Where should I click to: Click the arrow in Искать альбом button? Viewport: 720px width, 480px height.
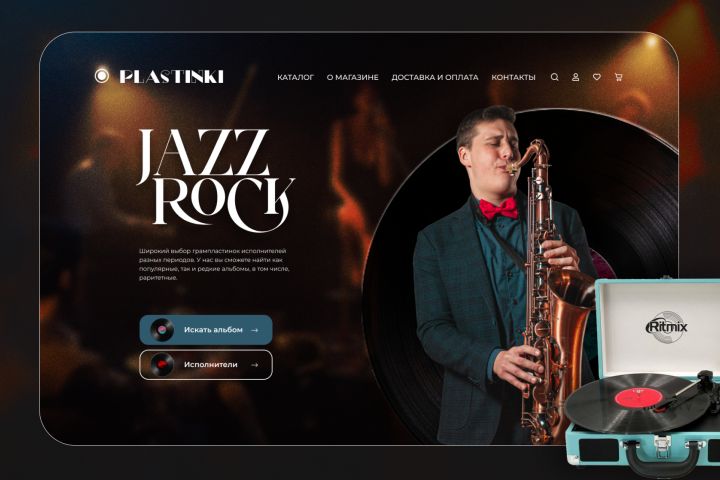(255, 330)
